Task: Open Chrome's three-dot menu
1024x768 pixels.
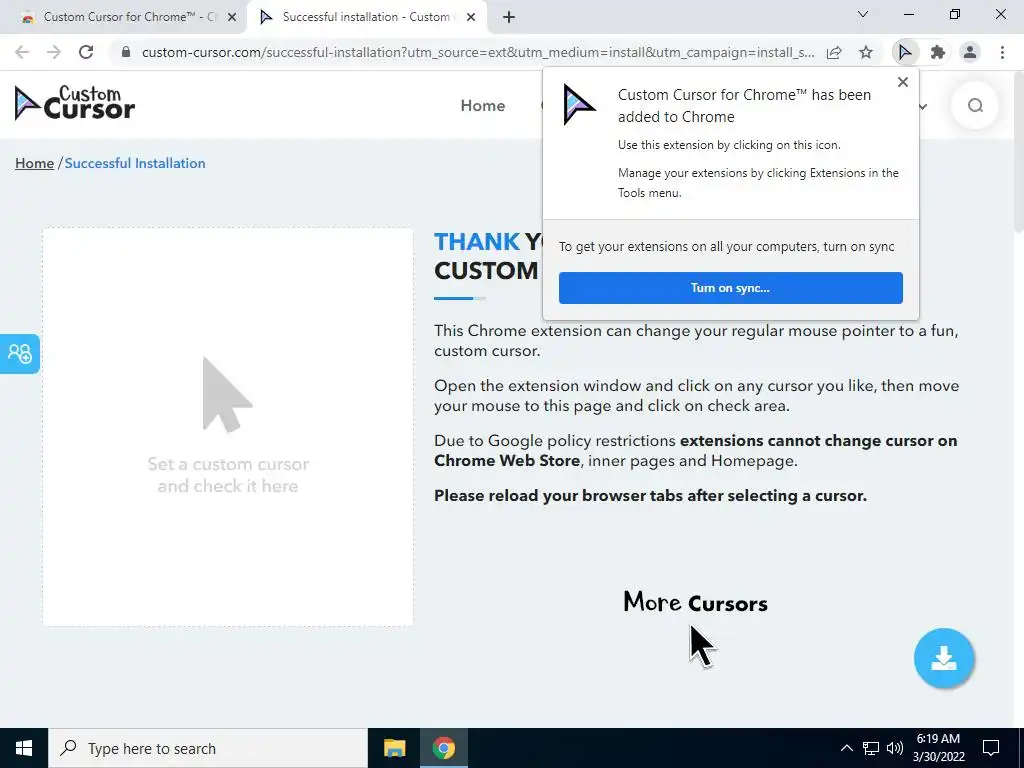Action: (1002, 52)
